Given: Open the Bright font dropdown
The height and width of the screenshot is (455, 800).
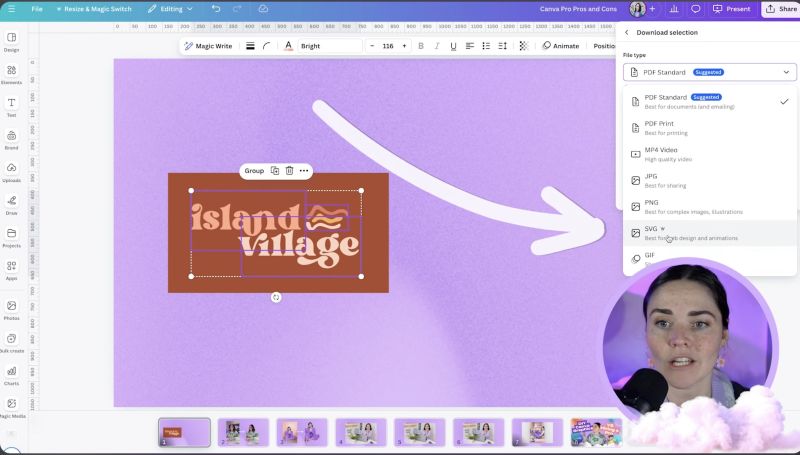Looking at the screenshot, I should point(330,46).
